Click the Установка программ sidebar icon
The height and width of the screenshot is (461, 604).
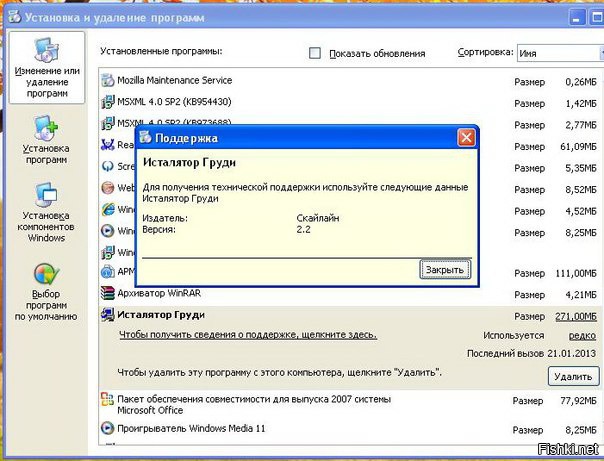(x=46, y=129)
